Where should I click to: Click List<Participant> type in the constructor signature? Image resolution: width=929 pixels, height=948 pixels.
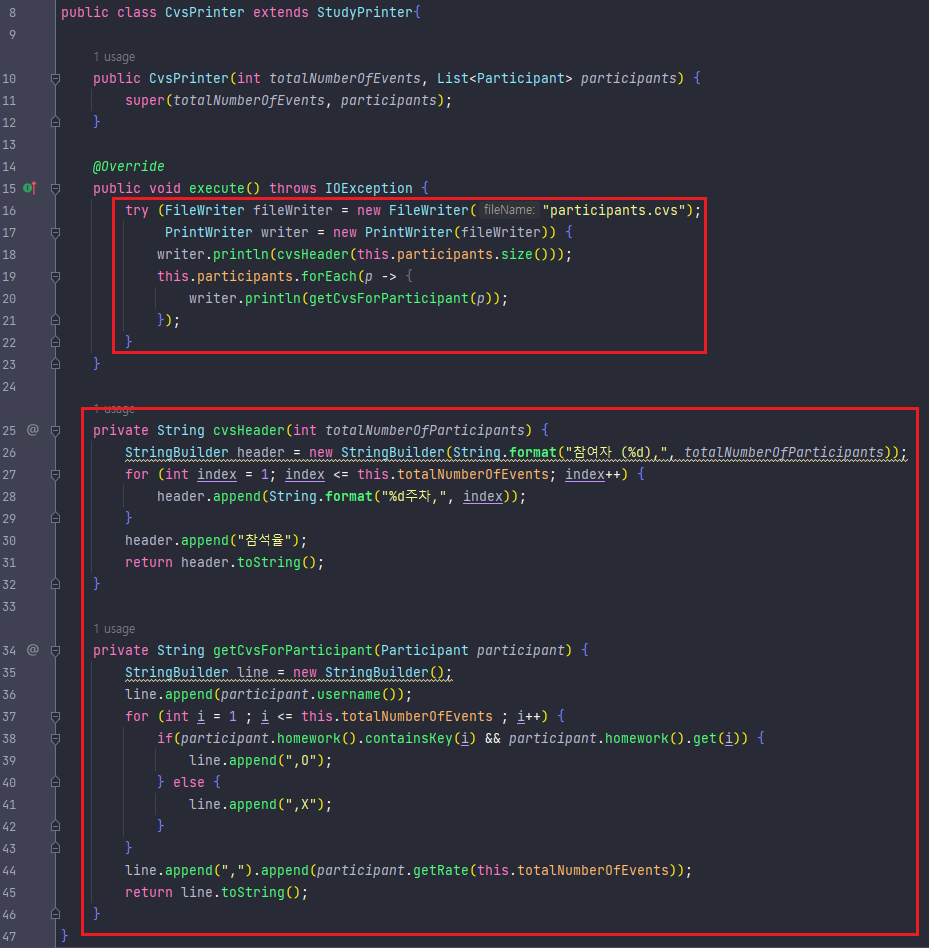coord(505,79)
